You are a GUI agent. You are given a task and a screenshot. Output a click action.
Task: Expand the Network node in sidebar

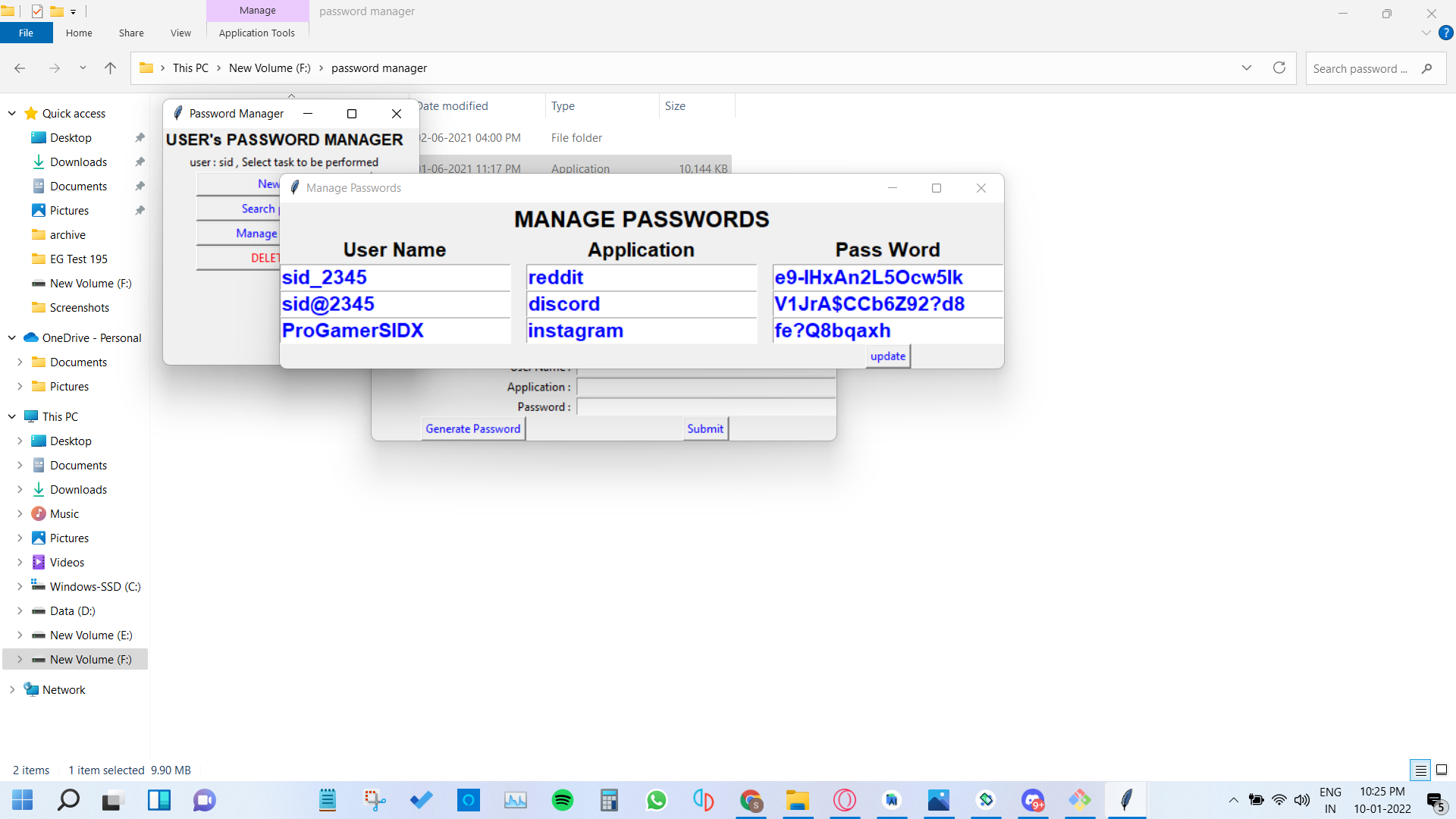[x=12, y=689]
